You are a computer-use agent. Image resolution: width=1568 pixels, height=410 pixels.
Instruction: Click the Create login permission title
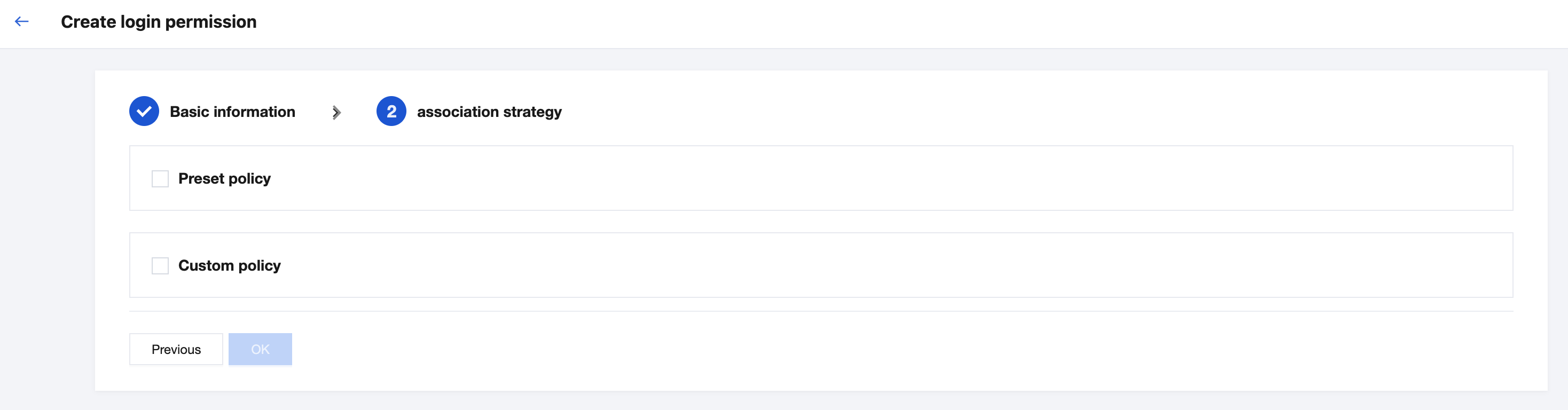coord(158,22)
